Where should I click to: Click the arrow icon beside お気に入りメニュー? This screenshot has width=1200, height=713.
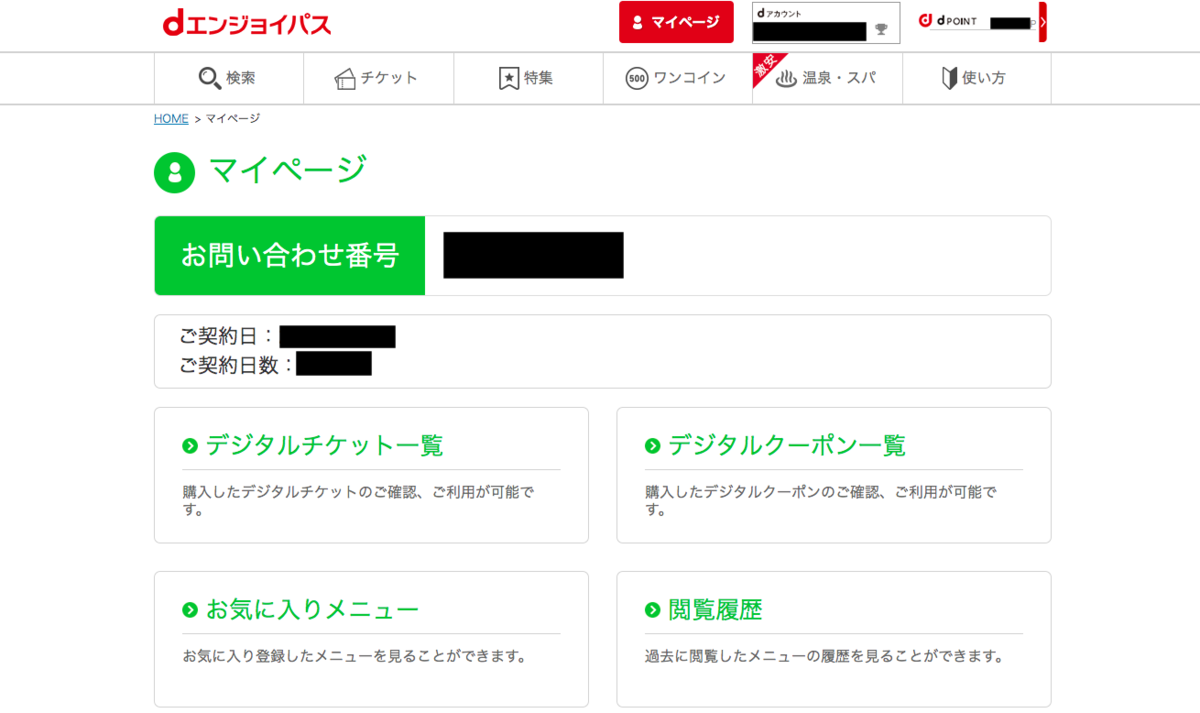click(x=190, y=610)
